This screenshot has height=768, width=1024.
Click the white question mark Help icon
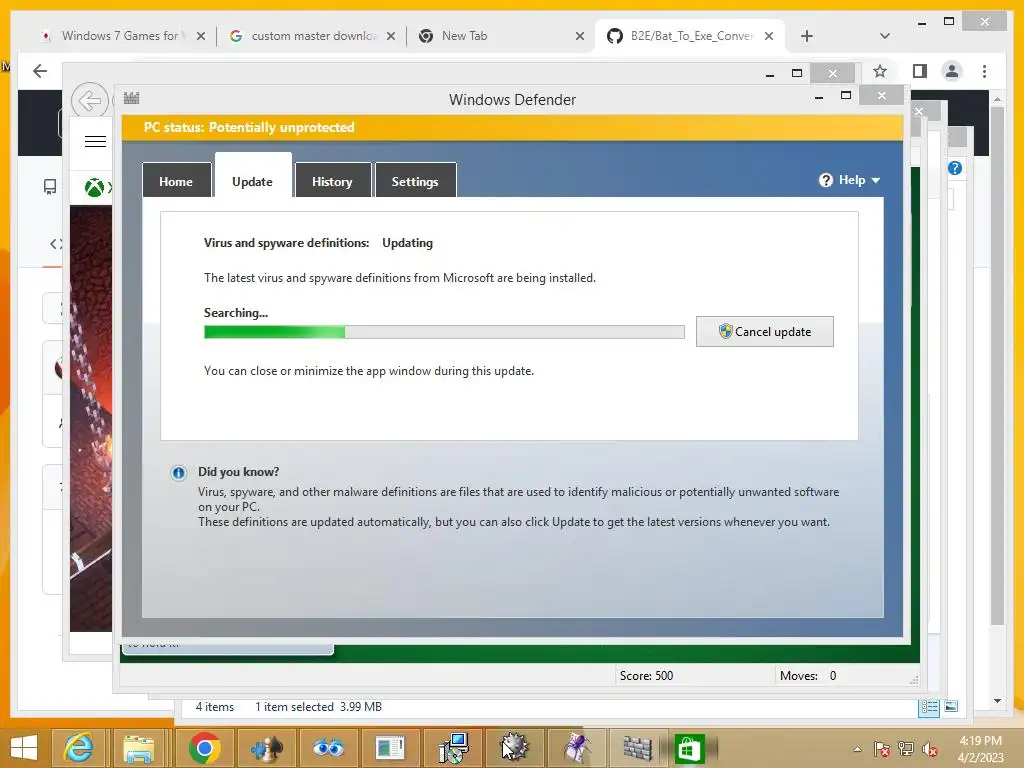pos(825,180)
